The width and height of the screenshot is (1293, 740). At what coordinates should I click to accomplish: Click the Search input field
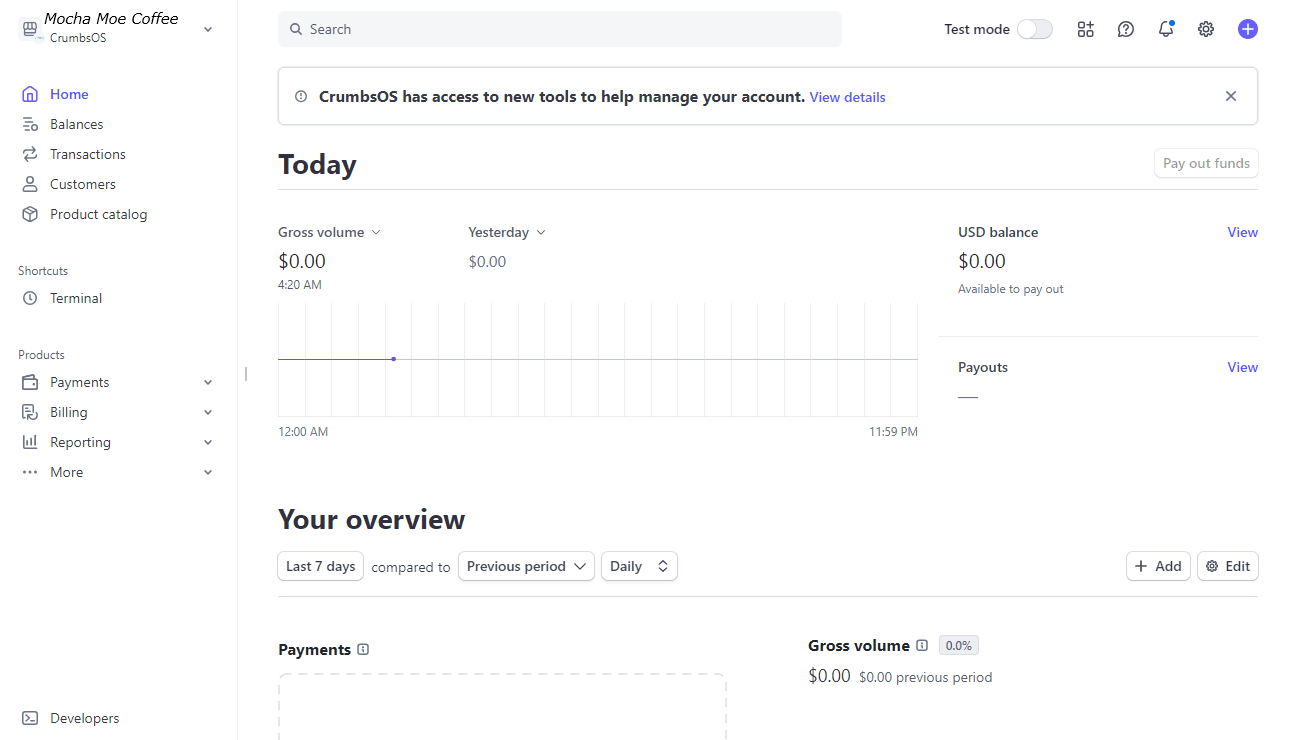point(560,29)
